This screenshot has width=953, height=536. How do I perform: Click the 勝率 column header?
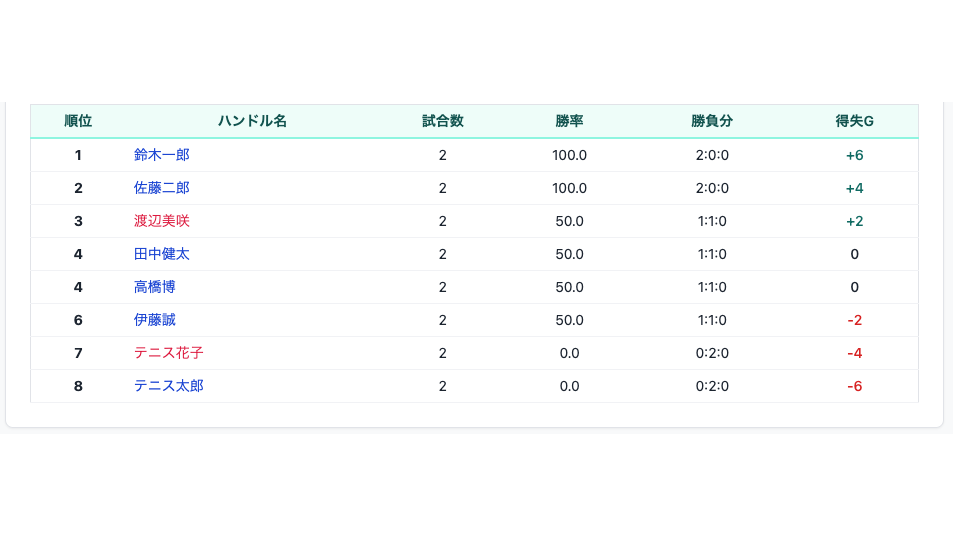tap(569, 121)
